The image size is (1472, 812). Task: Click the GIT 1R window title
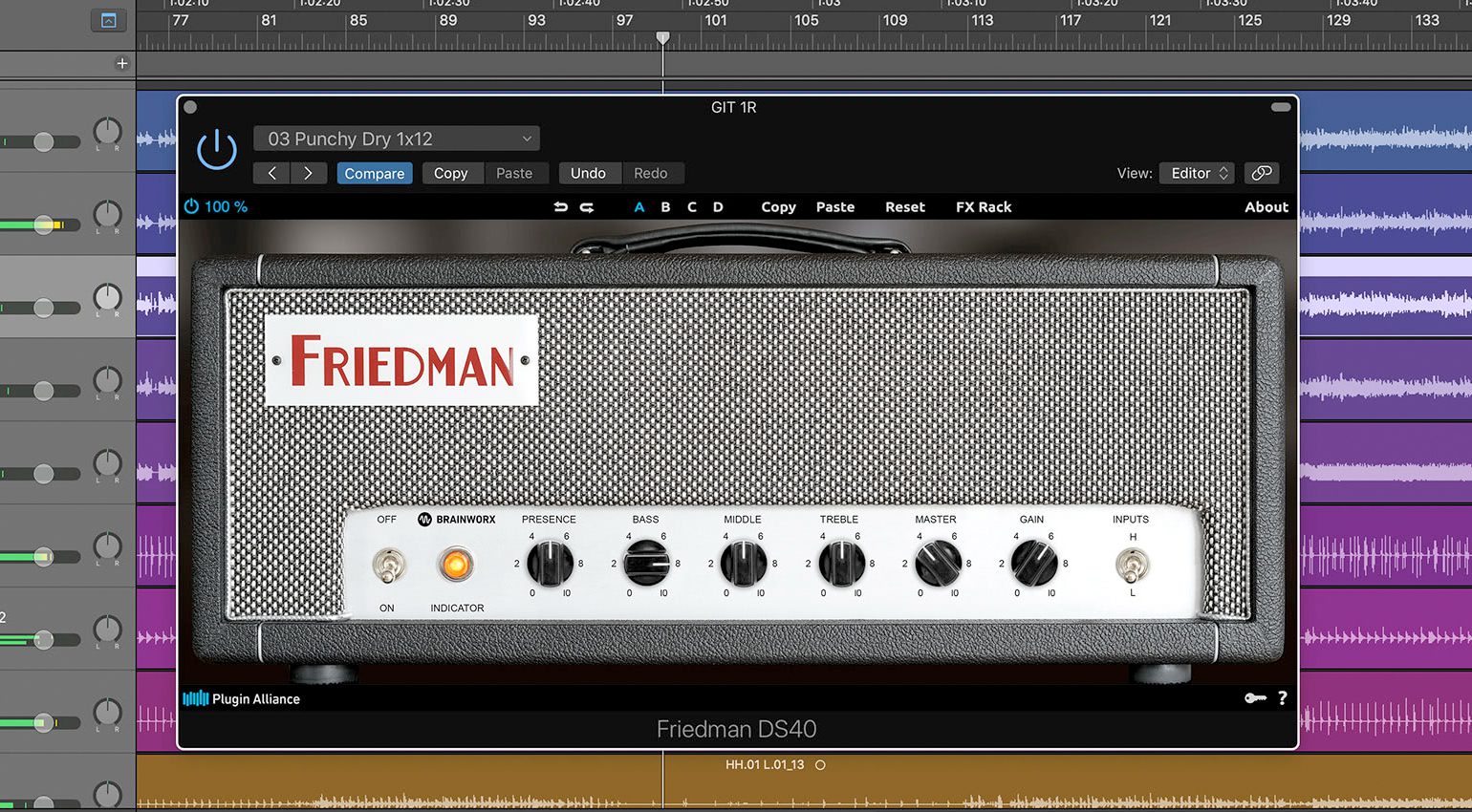(734, 107)
